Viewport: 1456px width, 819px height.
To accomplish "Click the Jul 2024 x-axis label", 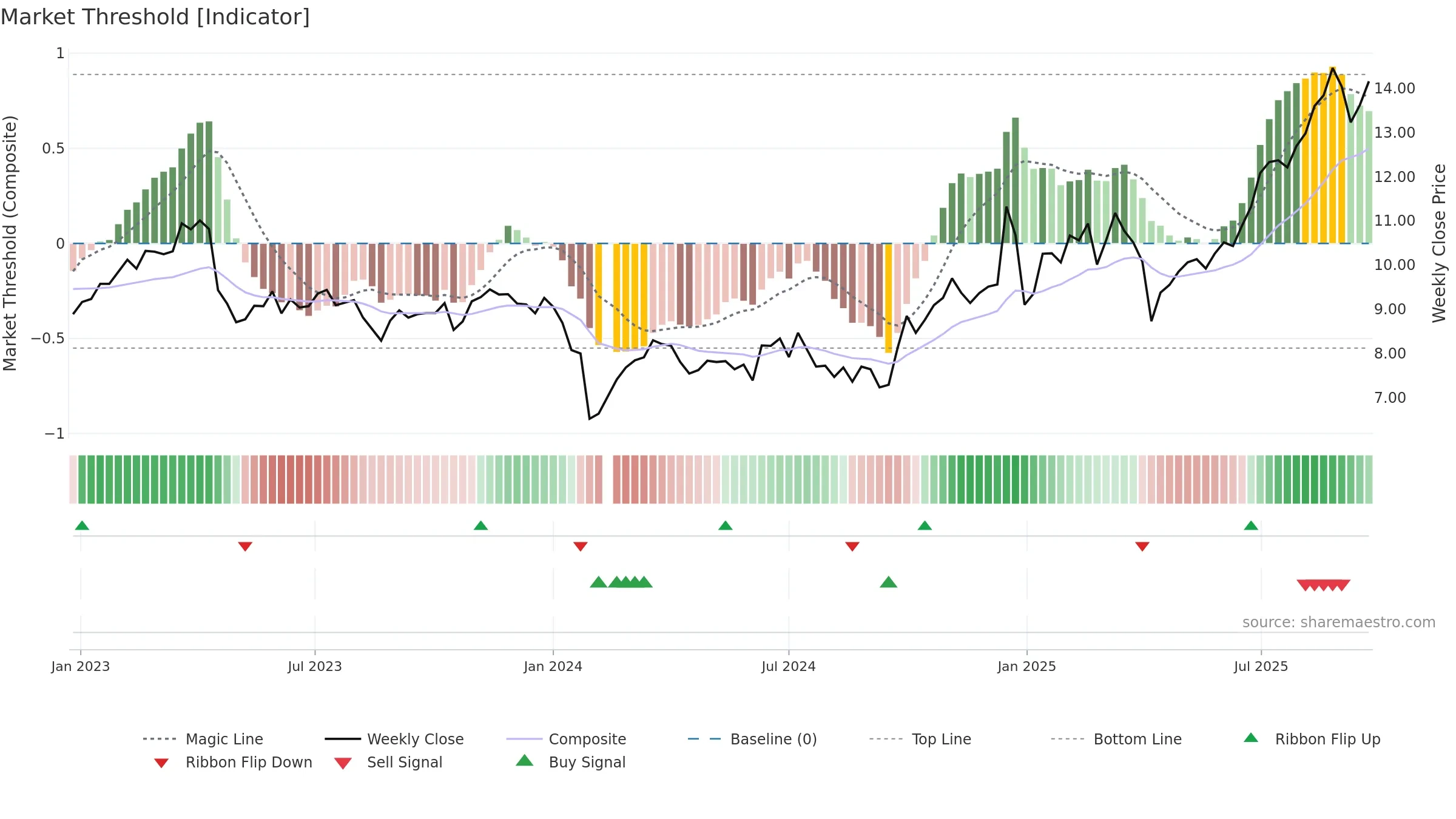I will 789,666.
